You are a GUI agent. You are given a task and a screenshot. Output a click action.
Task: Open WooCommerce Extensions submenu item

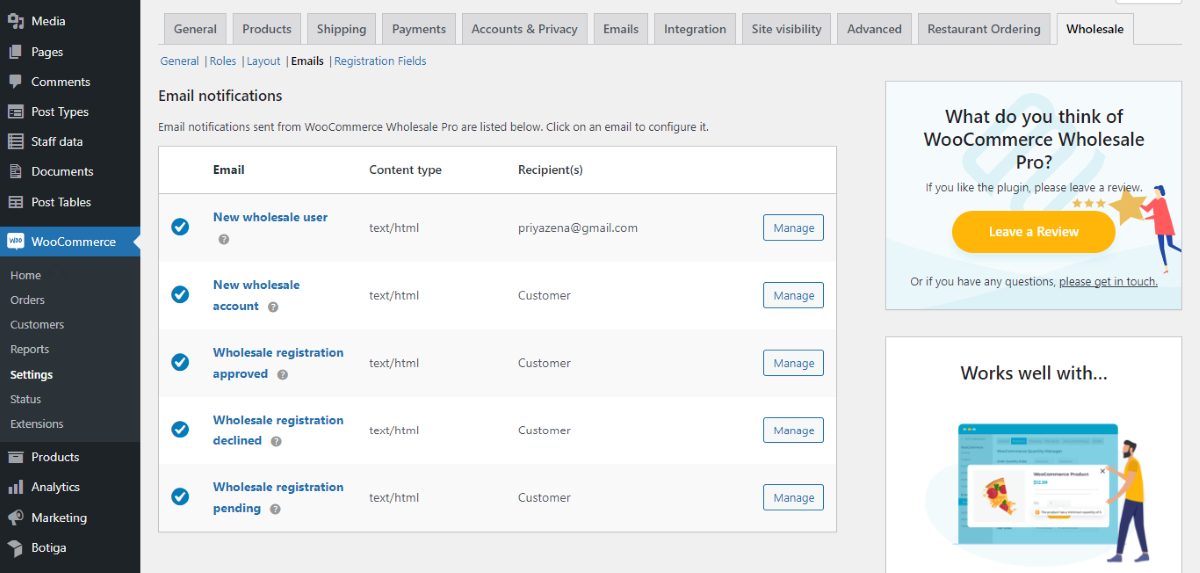(x=37, y=424)
